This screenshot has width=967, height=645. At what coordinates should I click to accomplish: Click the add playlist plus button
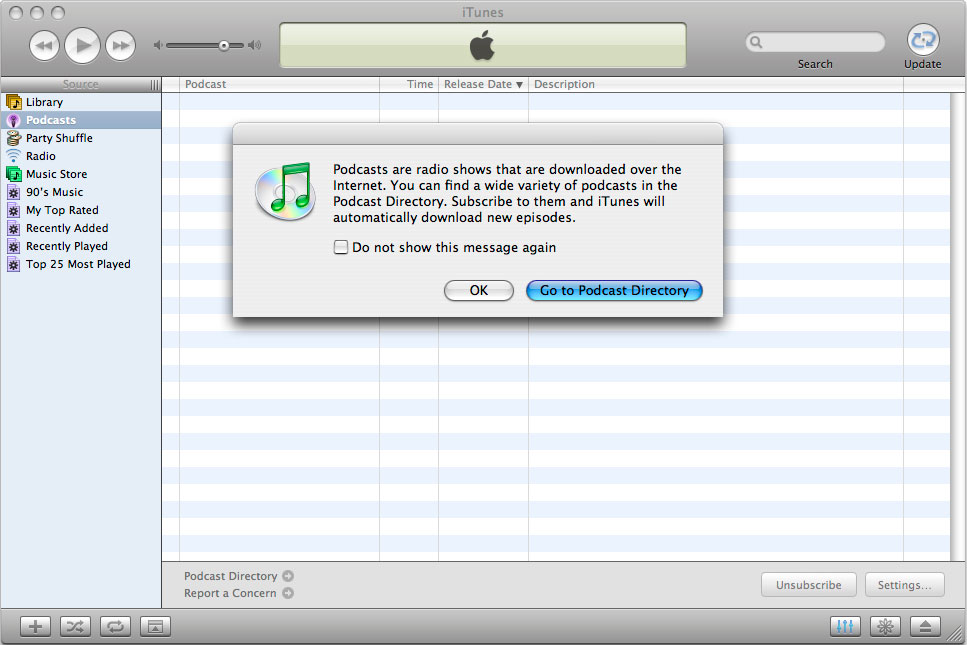coord(36,627)
